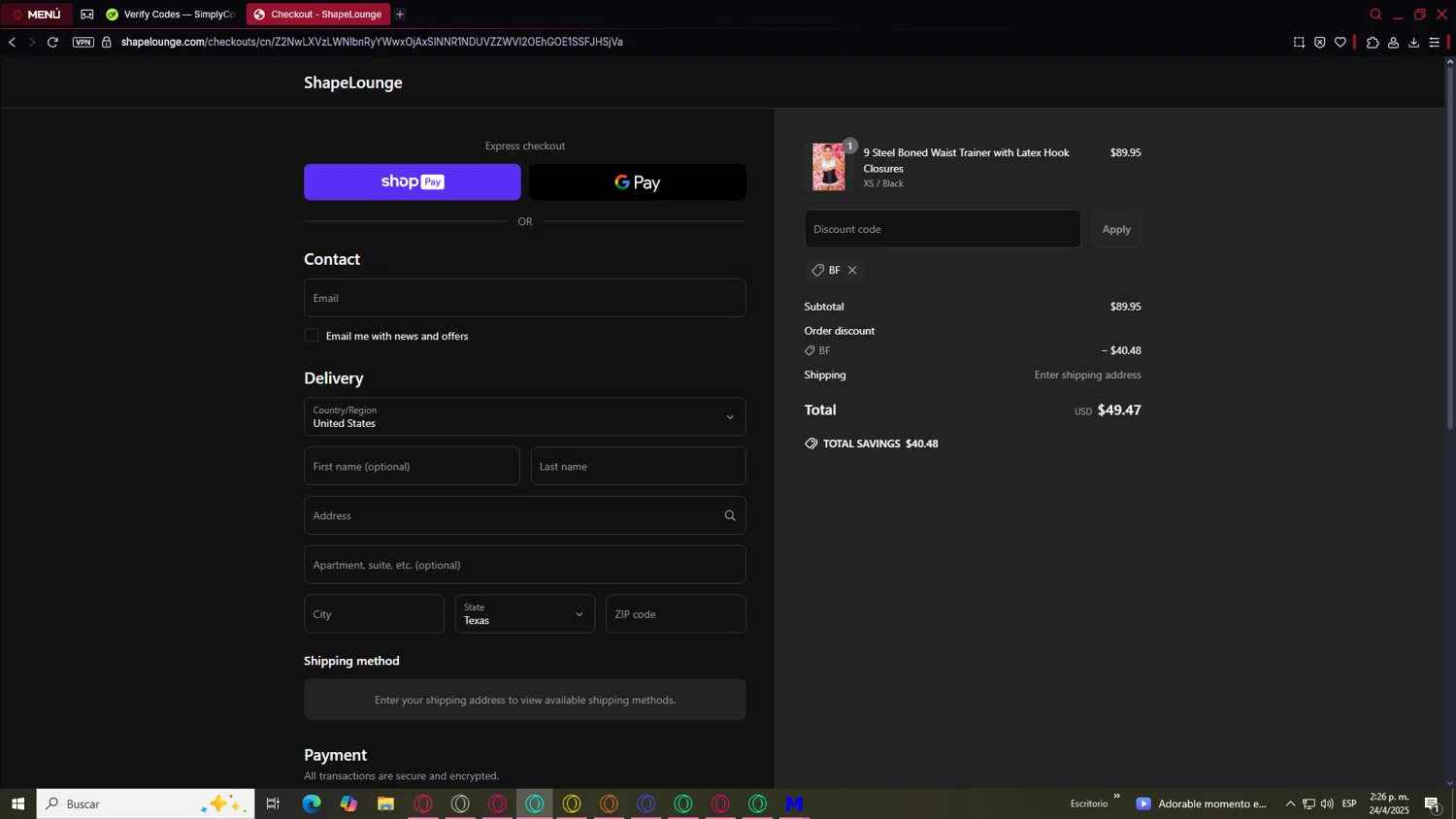Open Easy Setup sliders icon
Image resolution: width=1456 pixels, height=819 pixels.
[x=1435, y=43]
